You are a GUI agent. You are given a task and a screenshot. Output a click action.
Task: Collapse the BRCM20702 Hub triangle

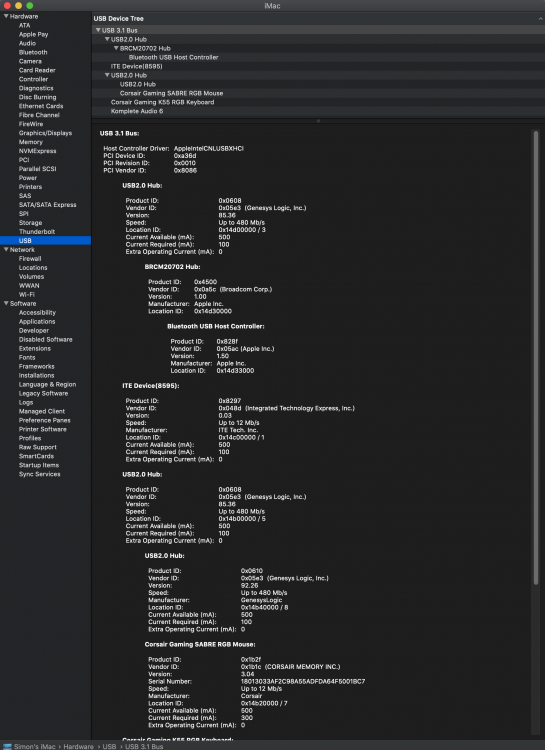click(116, 48)
